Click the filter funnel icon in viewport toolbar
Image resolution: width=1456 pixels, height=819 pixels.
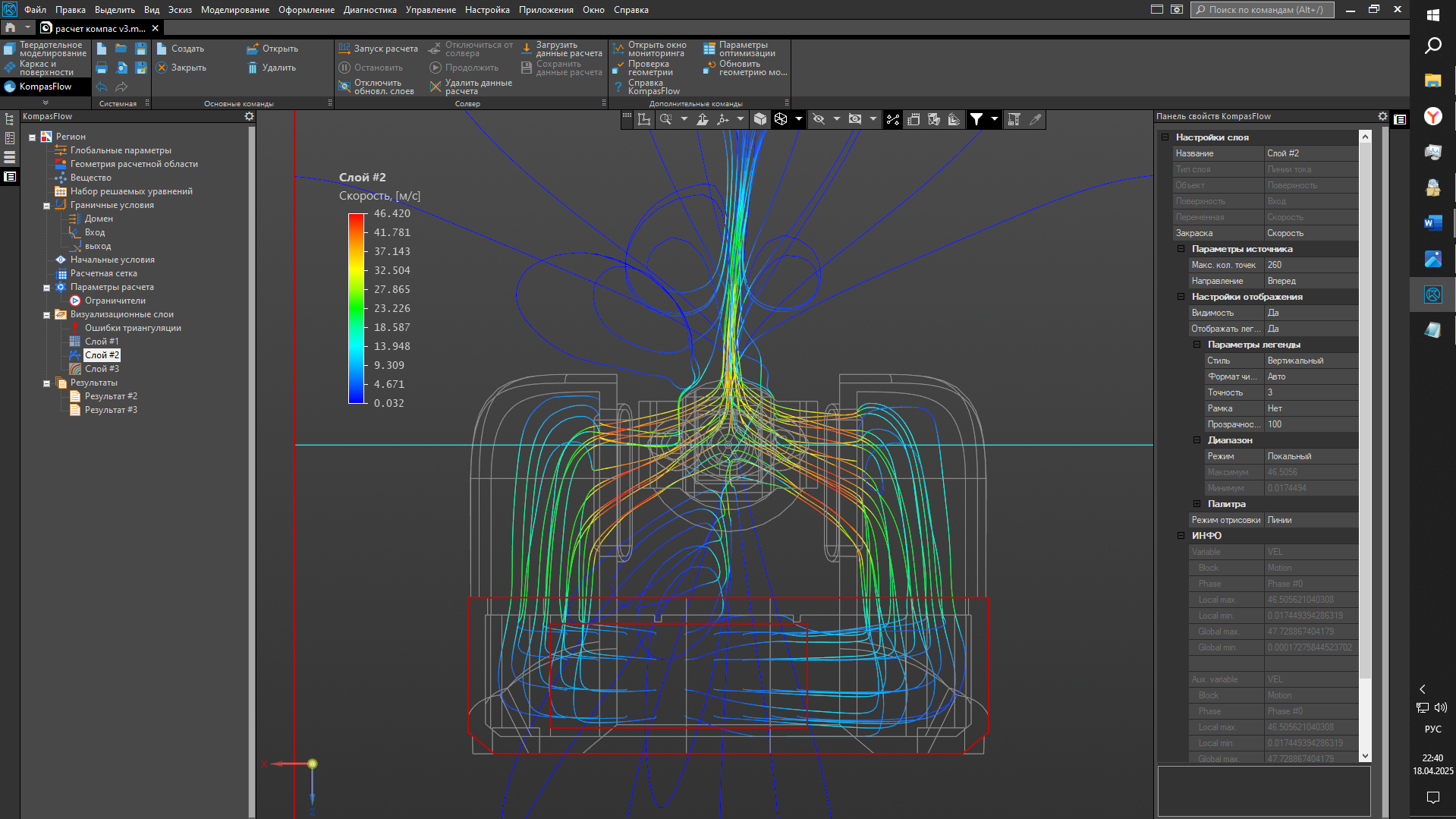tap(976, 119)
